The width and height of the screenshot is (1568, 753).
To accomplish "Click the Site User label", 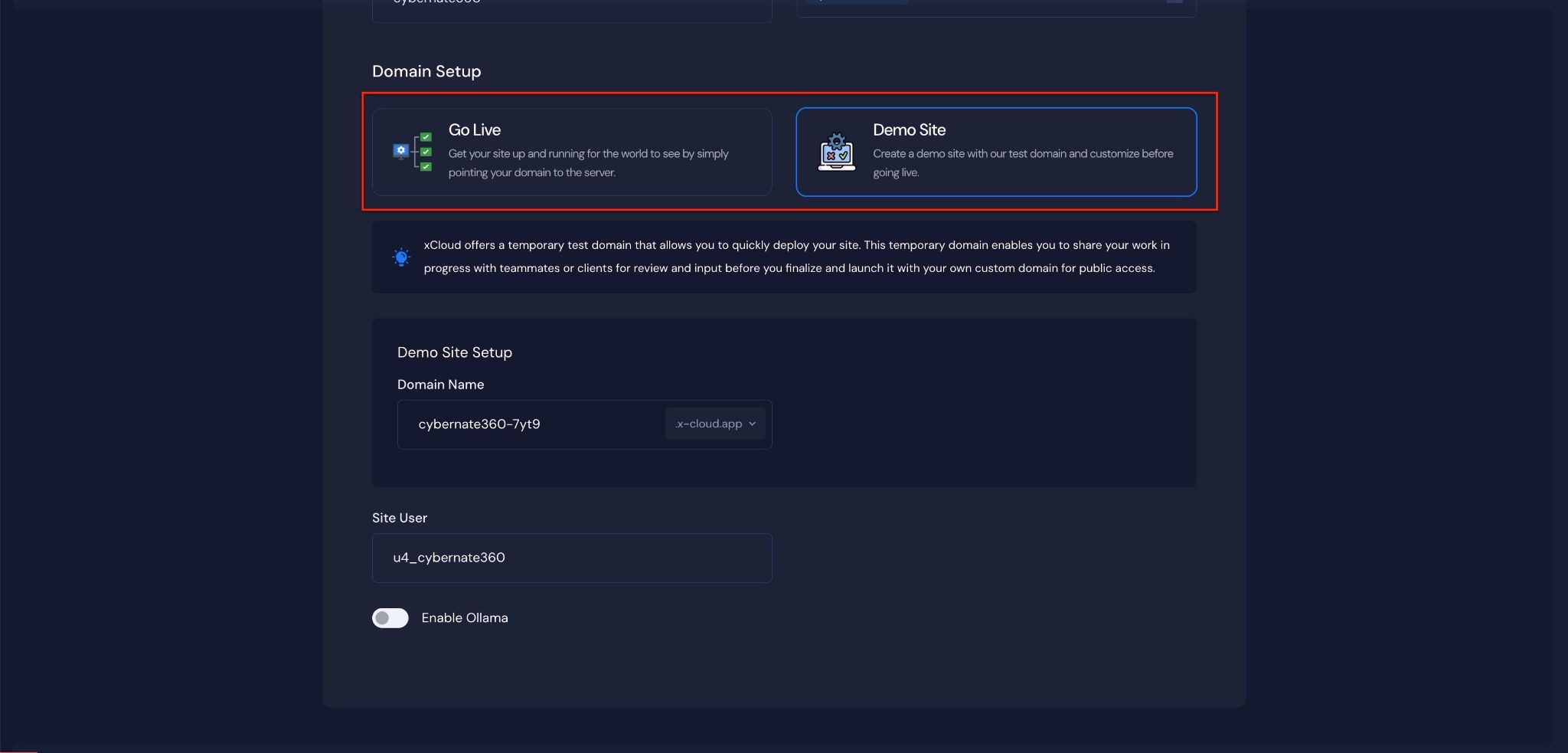I will 399,518.
